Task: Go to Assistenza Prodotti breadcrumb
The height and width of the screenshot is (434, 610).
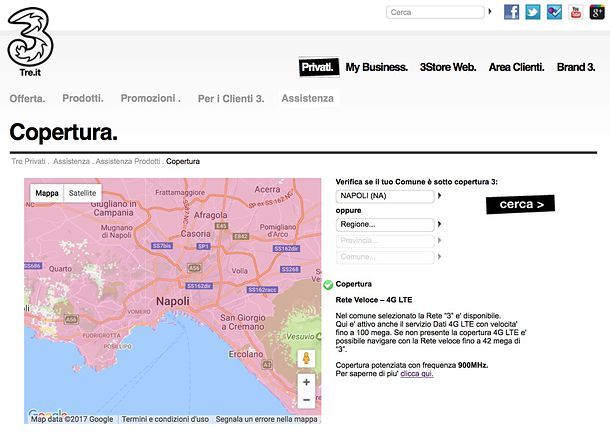Action: click(128, 161)
